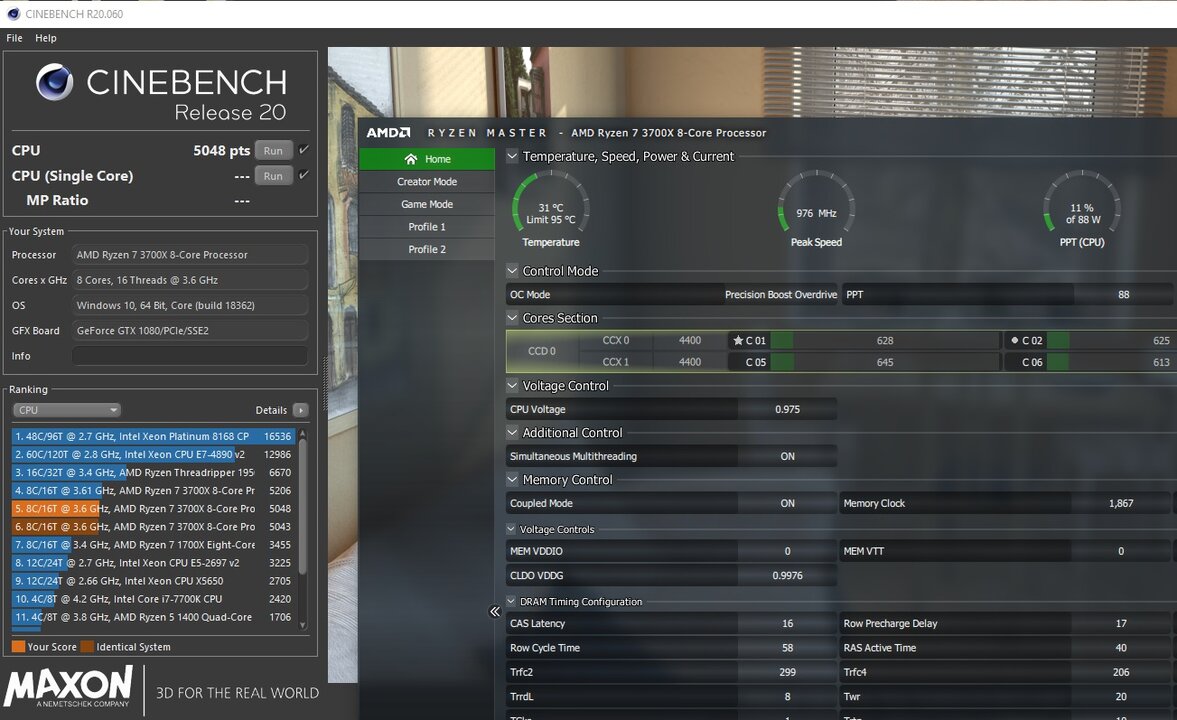Screen dimensions: 1177x720
Task: Click the PPT (CPU) gauge dial
Action: [1082, 204]
